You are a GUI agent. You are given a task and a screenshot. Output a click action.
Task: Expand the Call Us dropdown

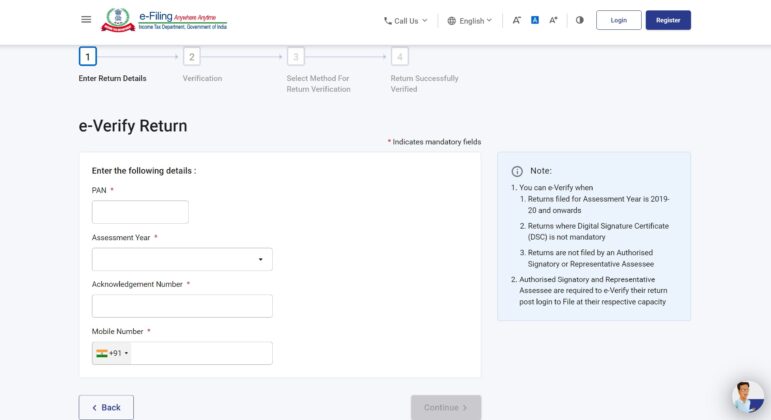point(405,20)
